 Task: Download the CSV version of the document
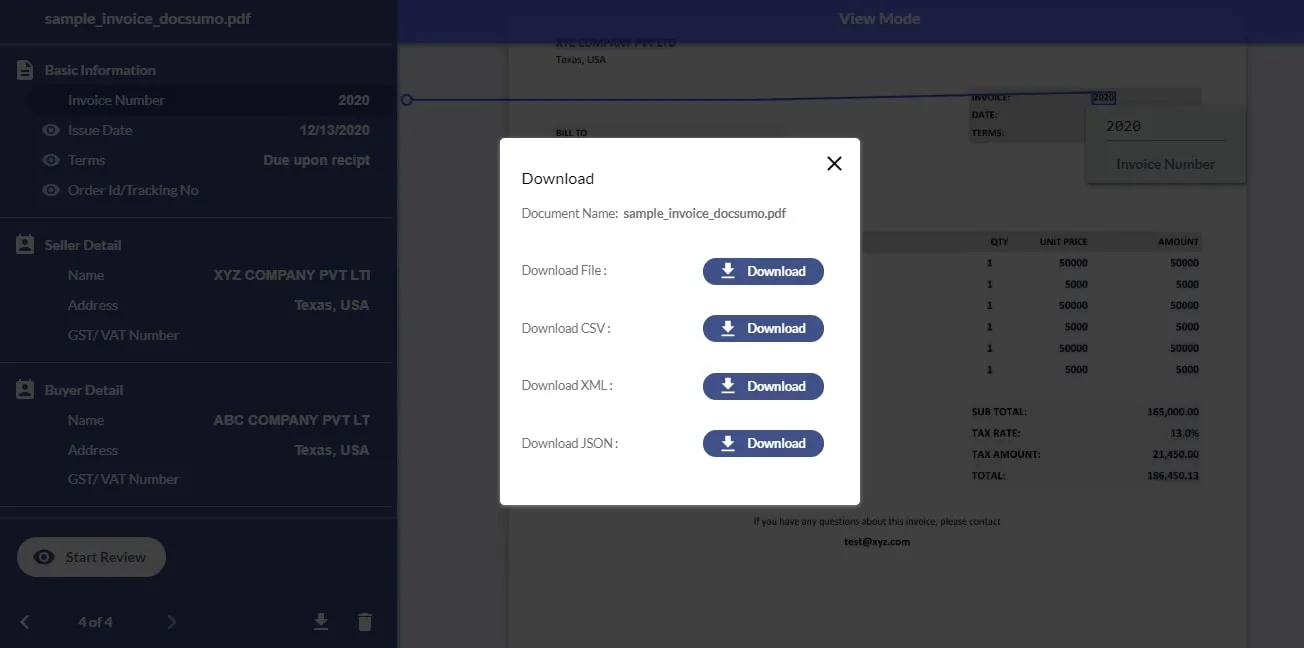[x=763, y=328]
